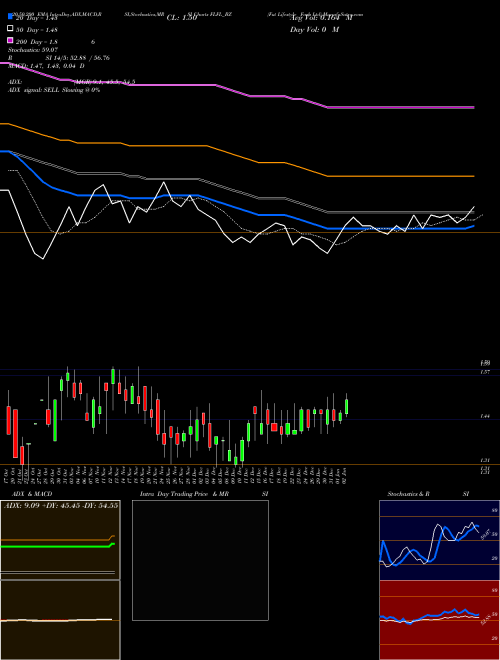500x660 pixels.
Task: Click the 'Stochastics & R' panel title
Action: click(409, 494)
